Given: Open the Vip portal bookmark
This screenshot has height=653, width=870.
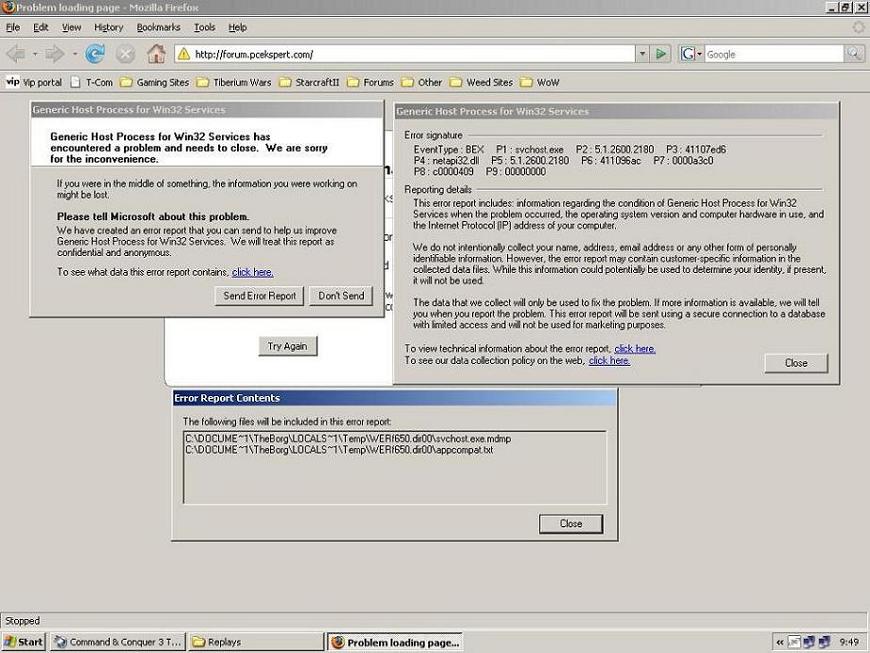Looking at the screenshot, I should point(34,82).
